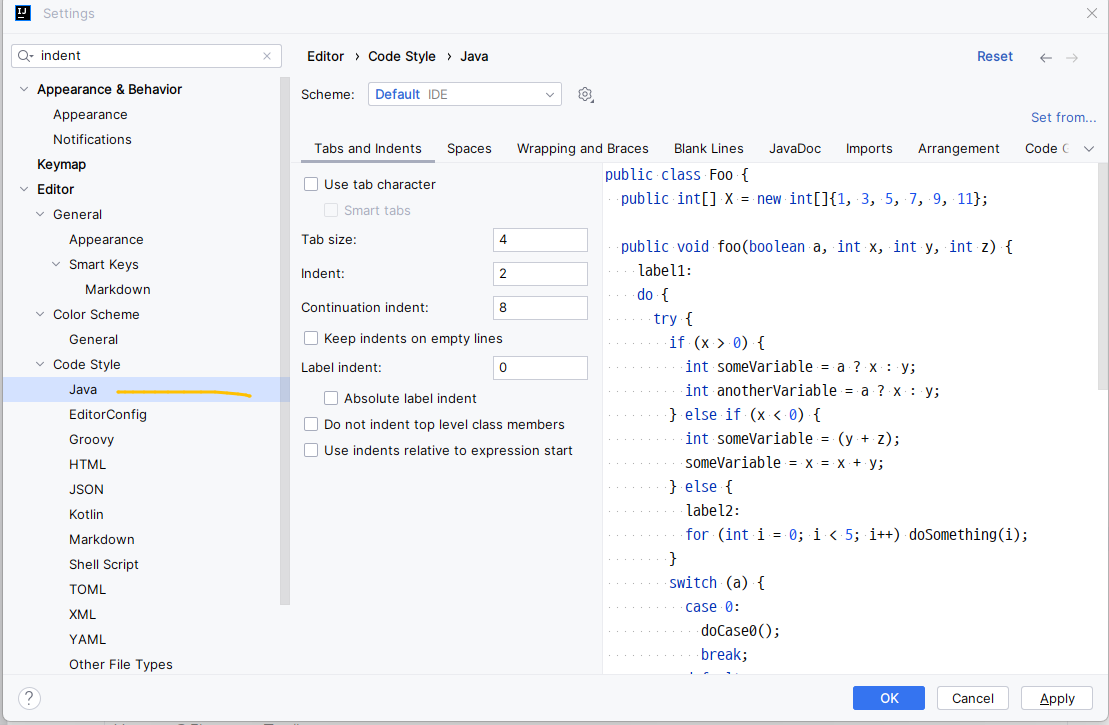This screenshot has width=1109, height=725.
Task: Focus the Indent field
Action: (x=540, y=274)
